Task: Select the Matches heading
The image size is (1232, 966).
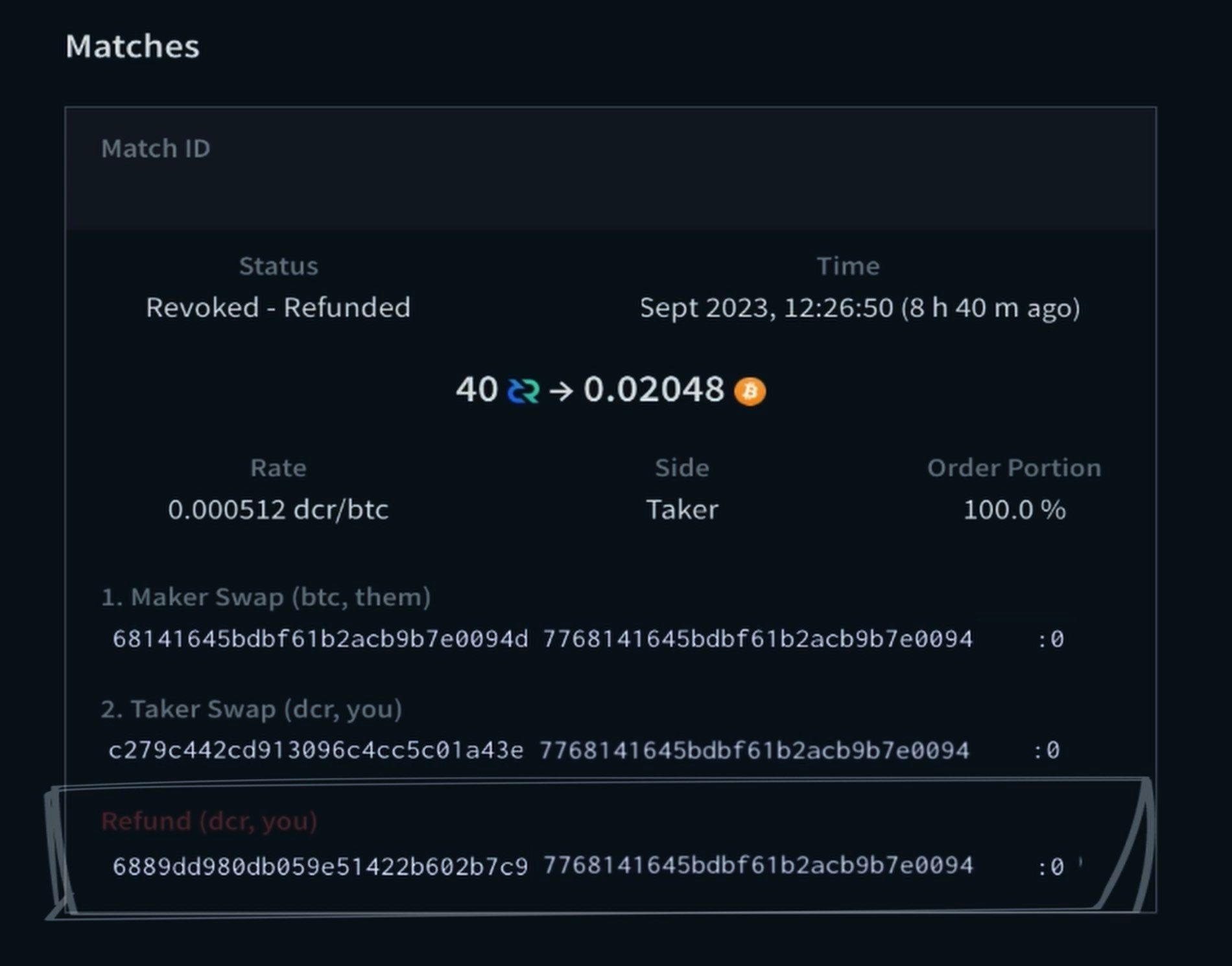Action: pos(132,46)
